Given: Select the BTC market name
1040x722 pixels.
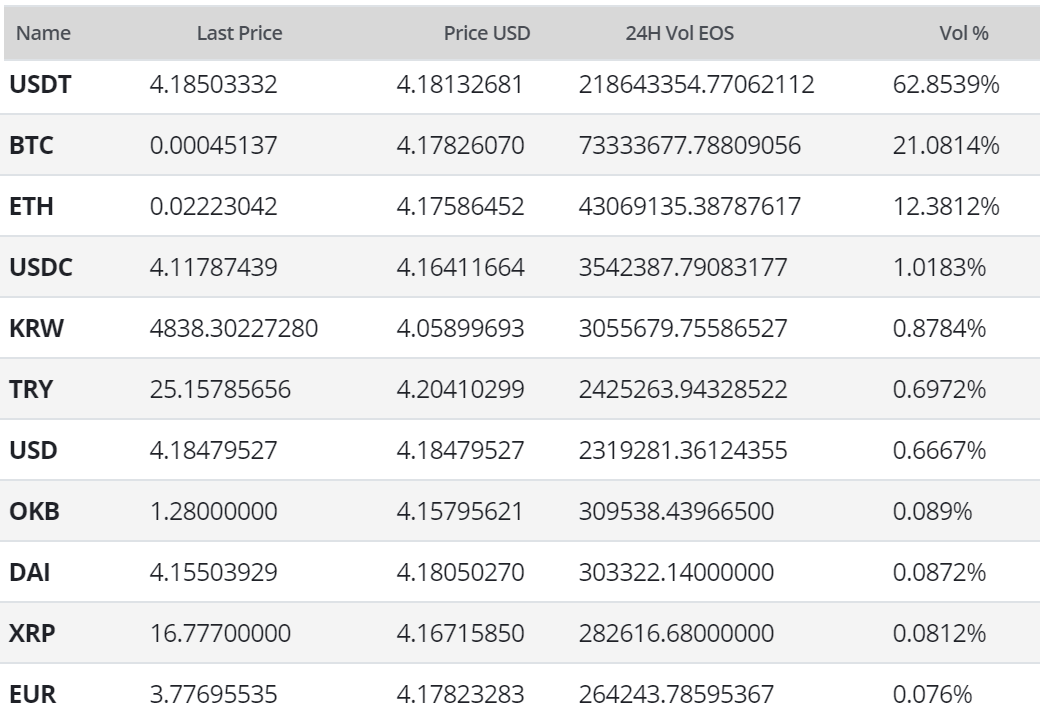Looking at the screenshot, I should click(31, 146).
